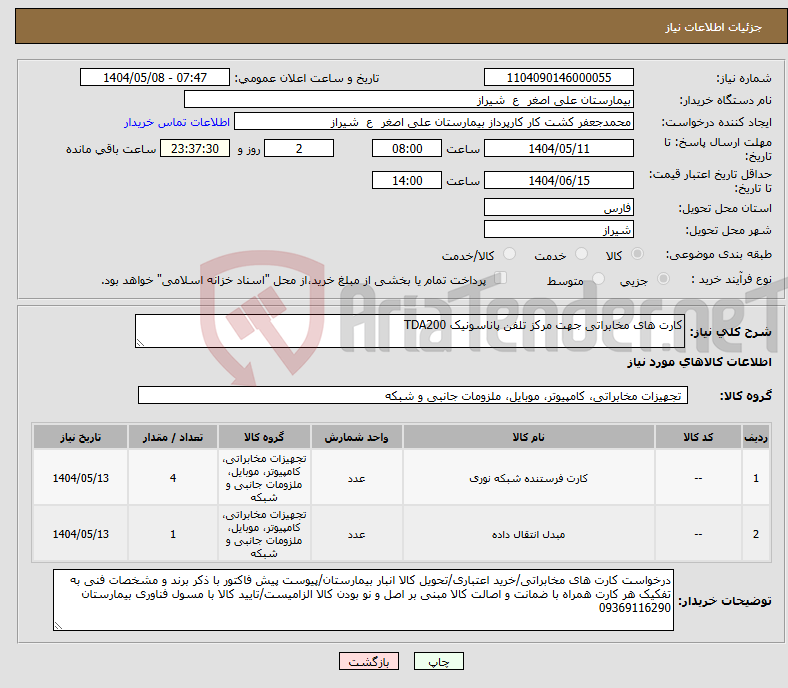Click the گروه کالا field

coord(413,396)
